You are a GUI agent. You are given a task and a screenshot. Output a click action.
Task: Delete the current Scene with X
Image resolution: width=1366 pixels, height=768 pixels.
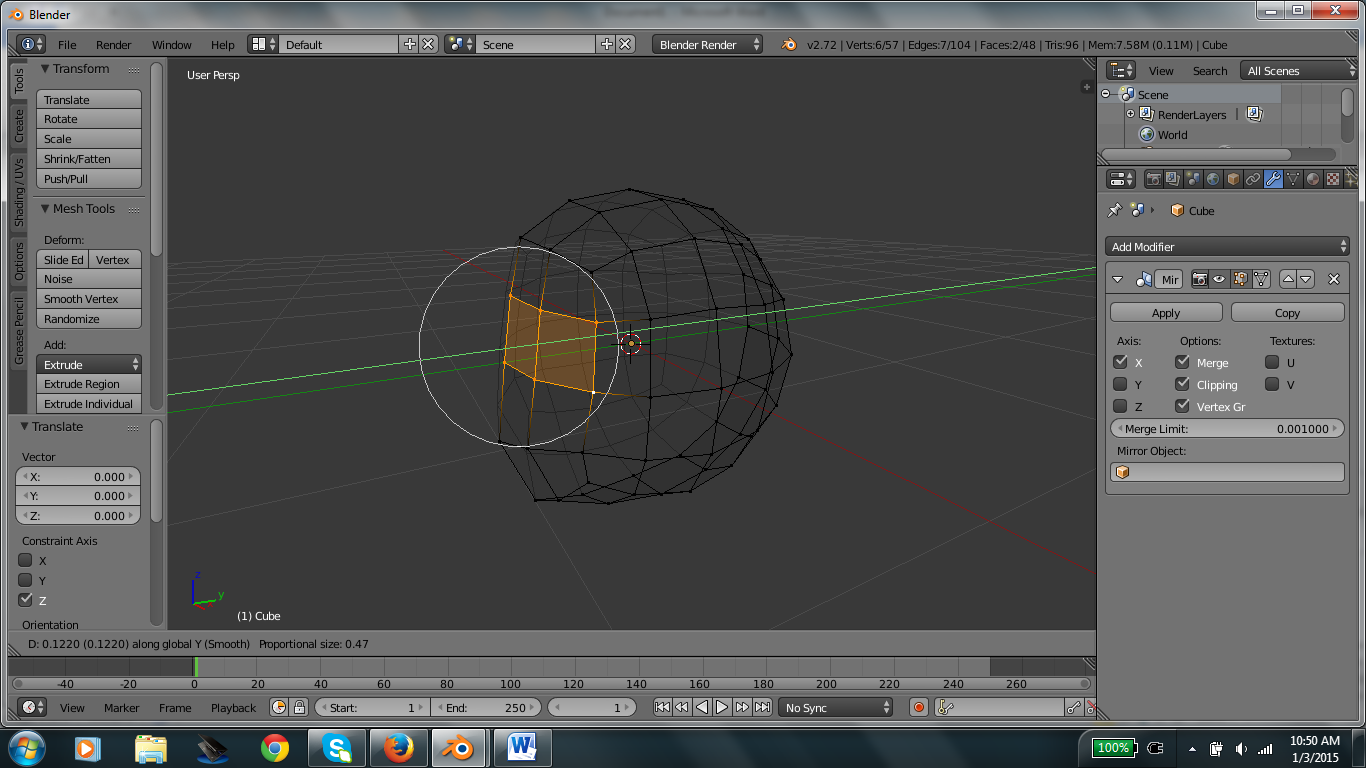point(625,44)
